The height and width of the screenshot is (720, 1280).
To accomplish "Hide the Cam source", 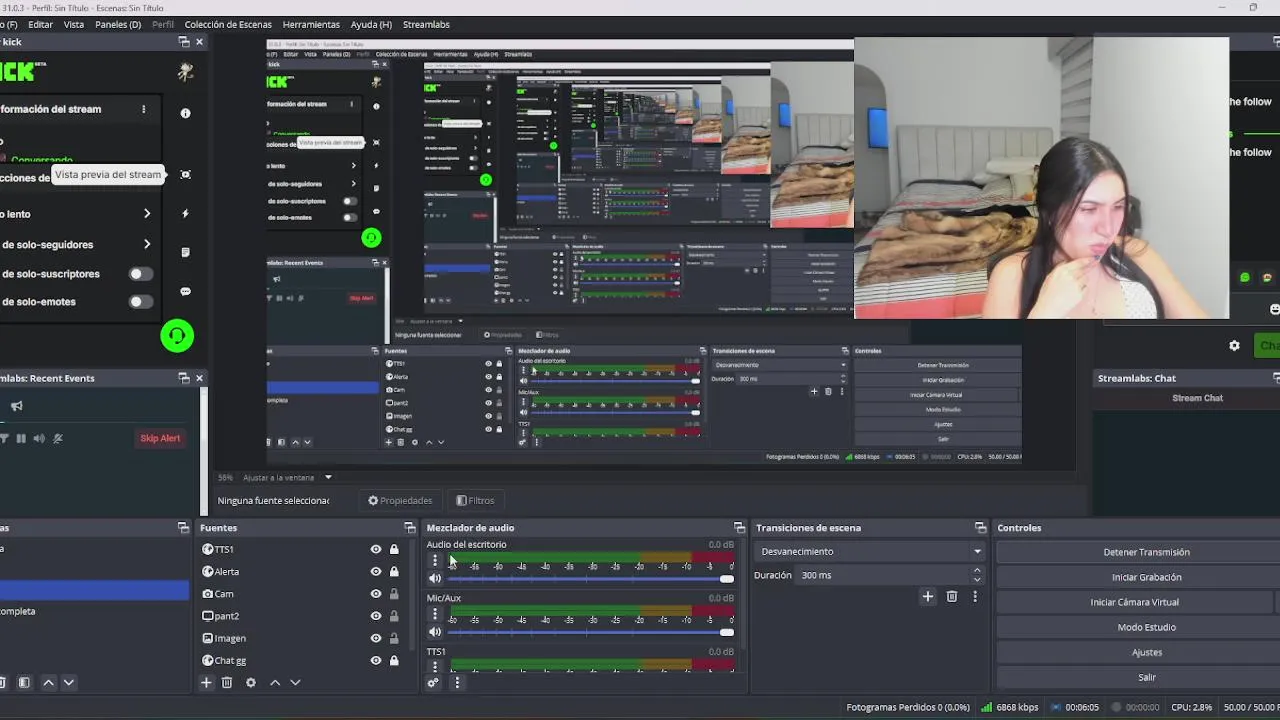I will [376, 593].
